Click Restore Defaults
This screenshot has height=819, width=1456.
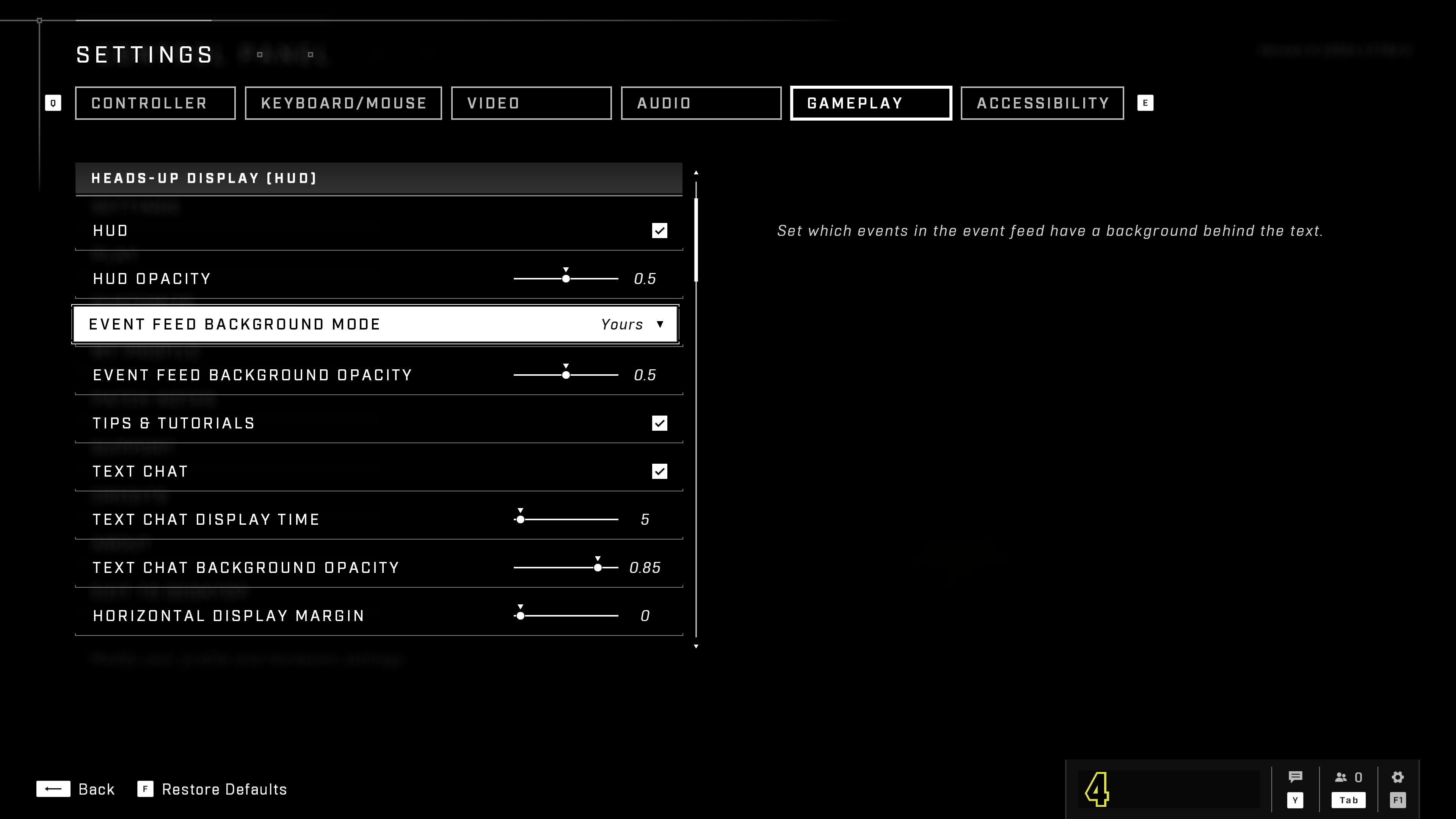click(x=224, y=789)
